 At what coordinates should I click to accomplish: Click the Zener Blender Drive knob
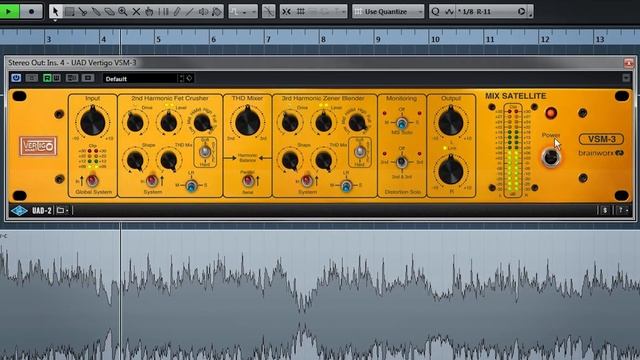tap(290, 122)
